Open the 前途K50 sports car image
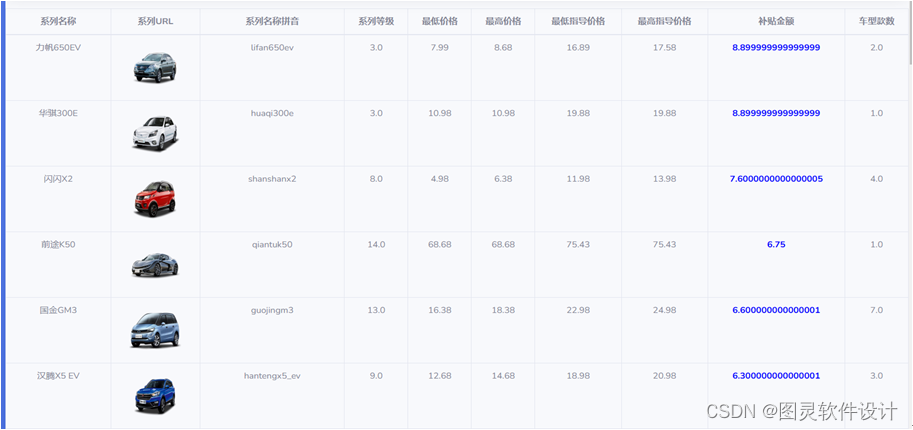This screenshot has width=913, height=430. [x=155, y=265]
